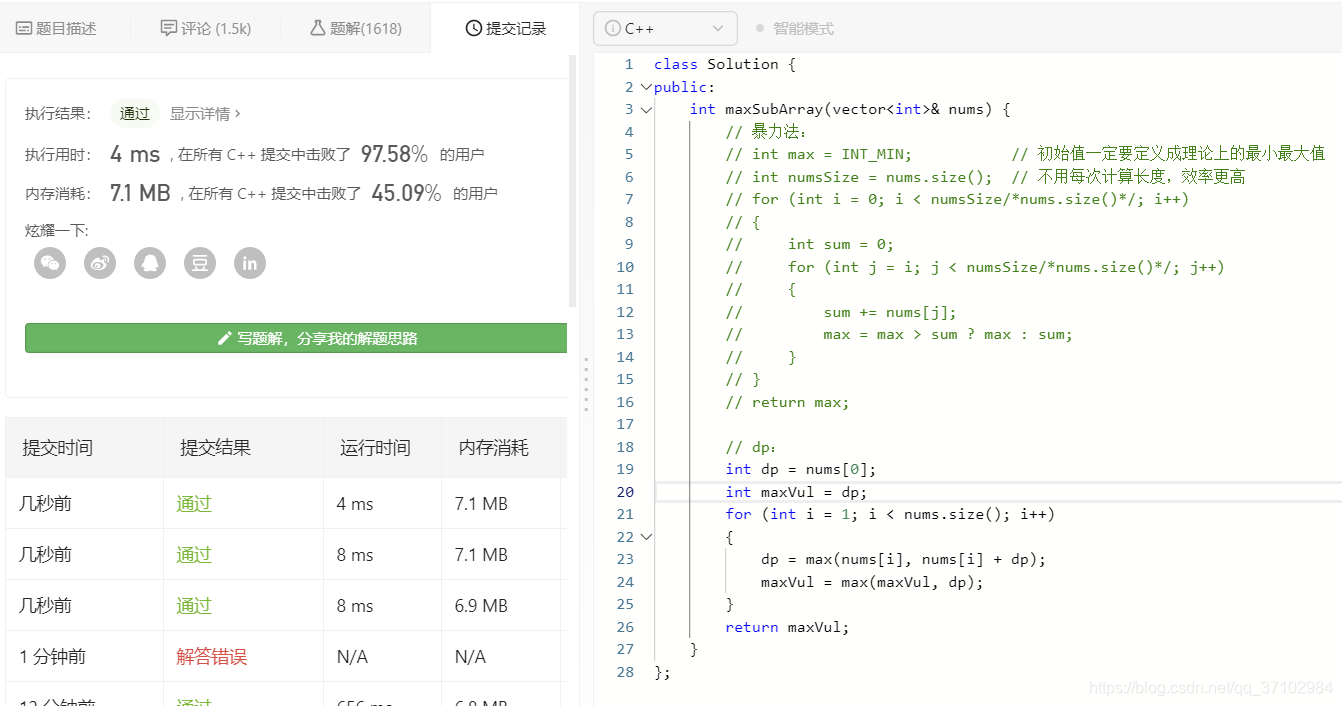Click line number 20 gutter highlight
The width and height of the screenshot is (1342, 706).
tap(625, 491)
